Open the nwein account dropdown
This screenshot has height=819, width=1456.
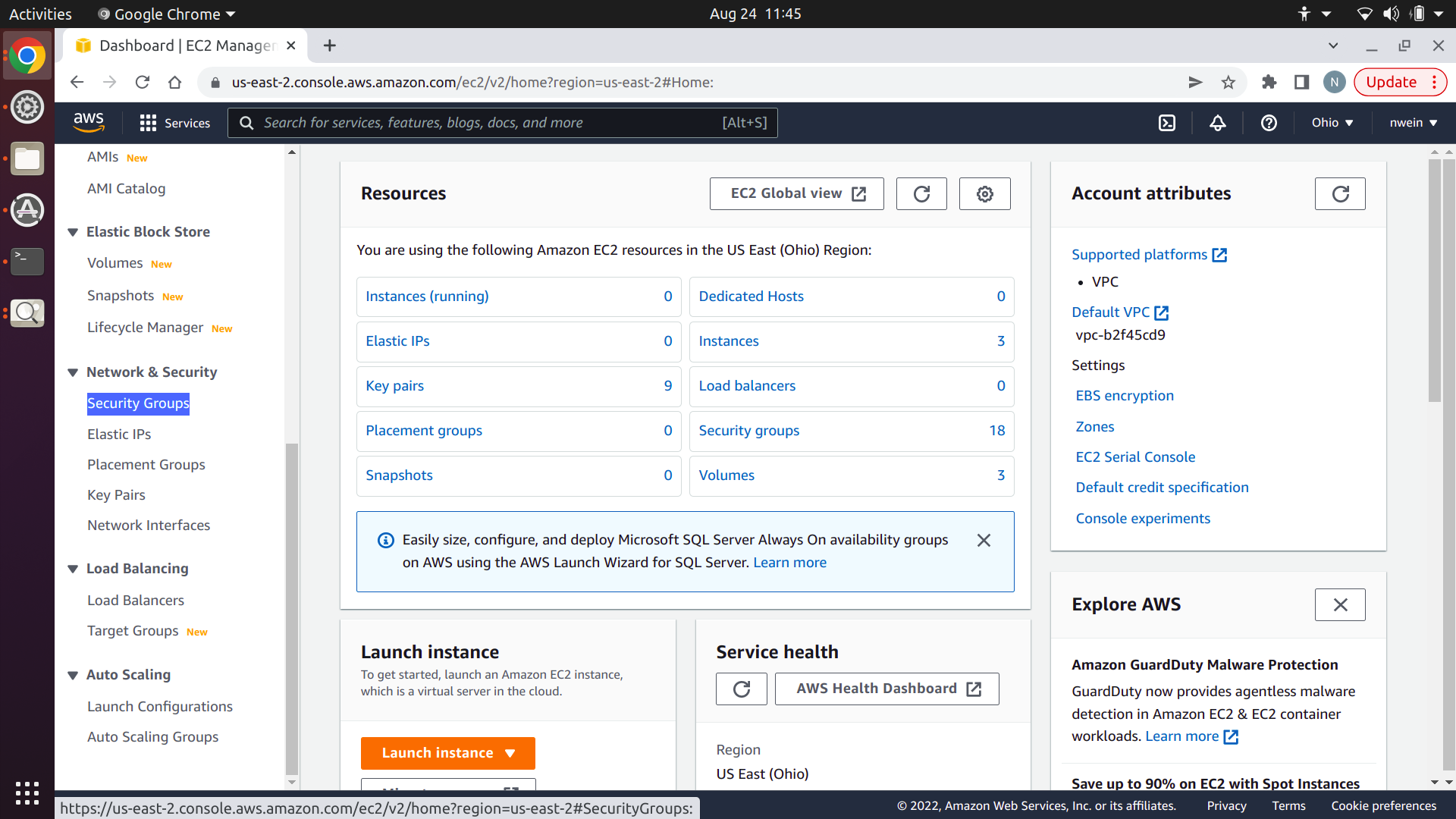1413,123
